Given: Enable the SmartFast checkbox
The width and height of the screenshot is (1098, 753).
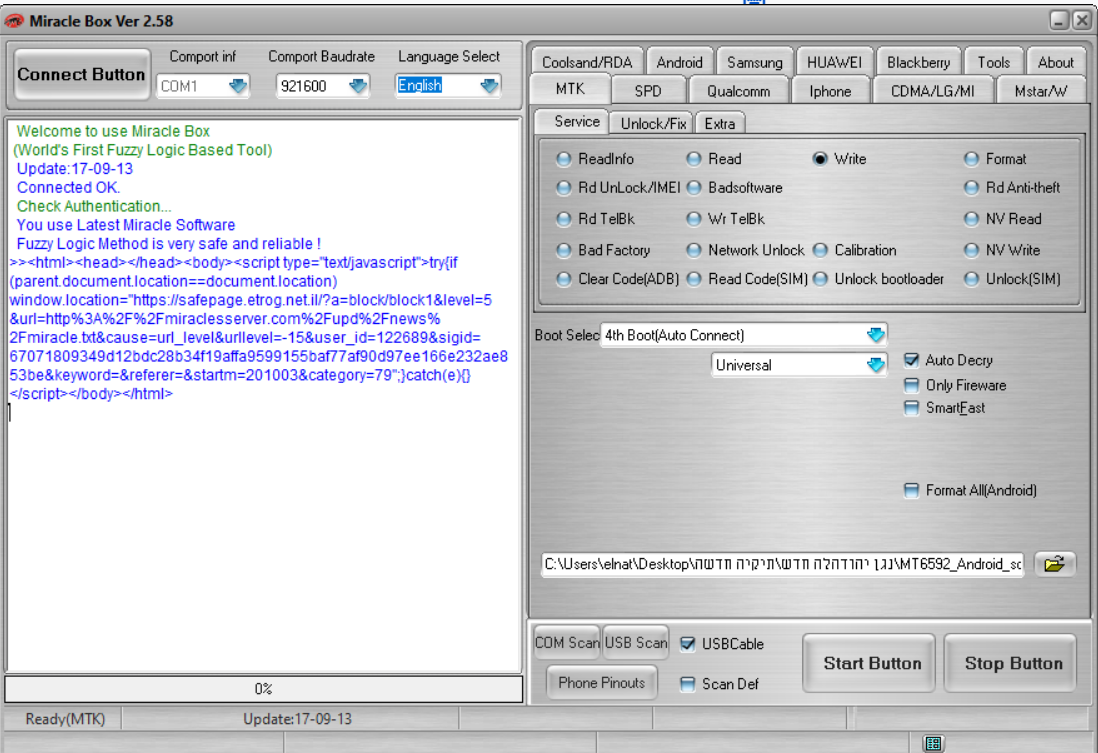Looking at the screenshot, I should tap(911, 408).
